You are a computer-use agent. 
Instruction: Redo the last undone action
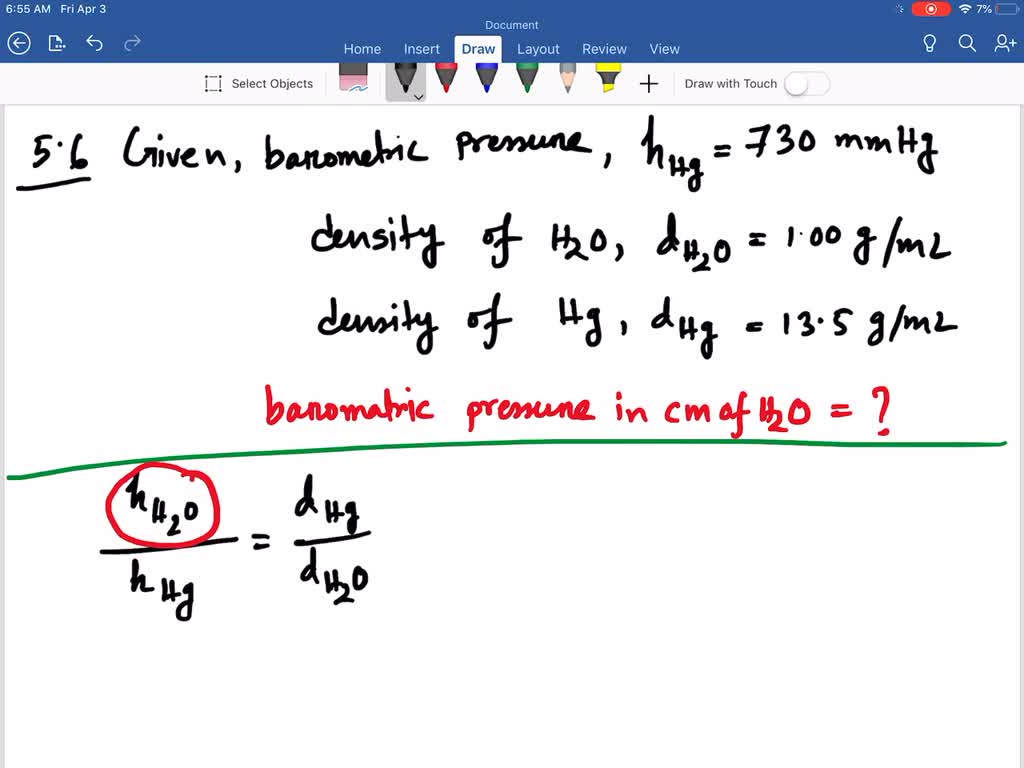131,43
